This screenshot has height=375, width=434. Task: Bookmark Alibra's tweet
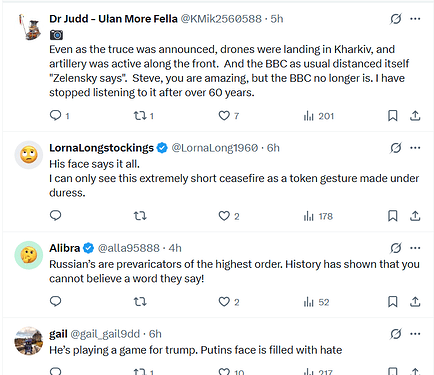tap(393, 302)
